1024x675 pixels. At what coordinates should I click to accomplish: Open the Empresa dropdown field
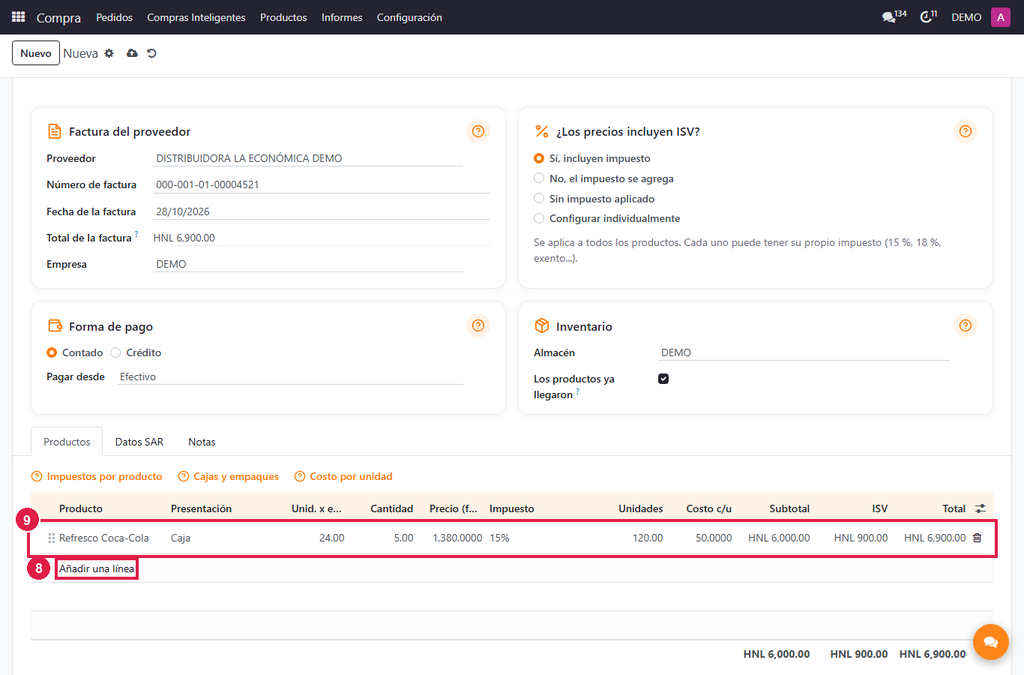(x=308, y=264)
